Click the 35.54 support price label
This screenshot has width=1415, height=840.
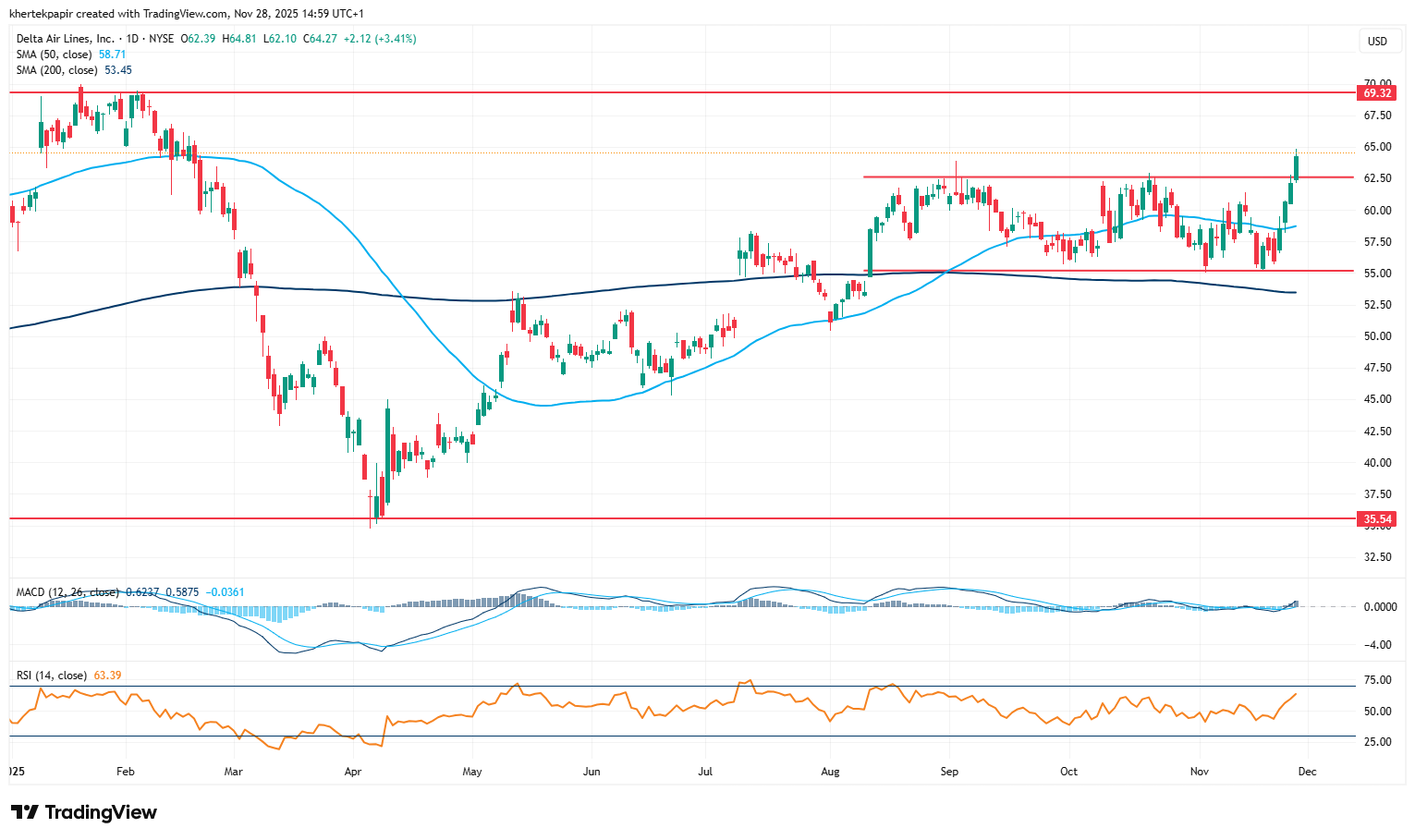coord(1376,519)
